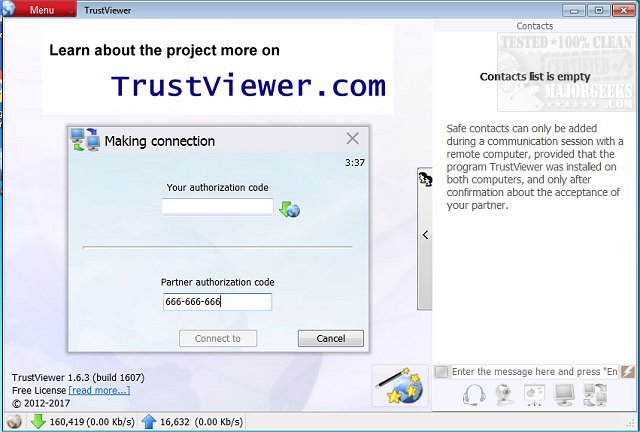
Task: Click the file transfer computers icon
Action: (x=595, y=395)
